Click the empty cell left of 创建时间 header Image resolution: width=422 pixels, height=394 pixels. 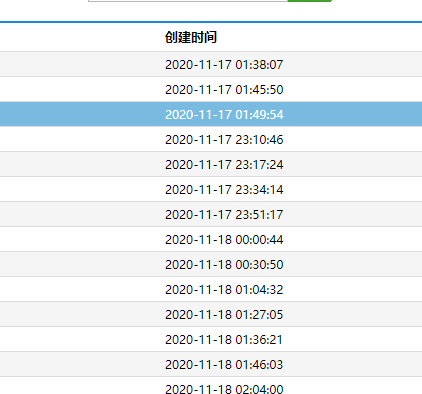(80, 37)
